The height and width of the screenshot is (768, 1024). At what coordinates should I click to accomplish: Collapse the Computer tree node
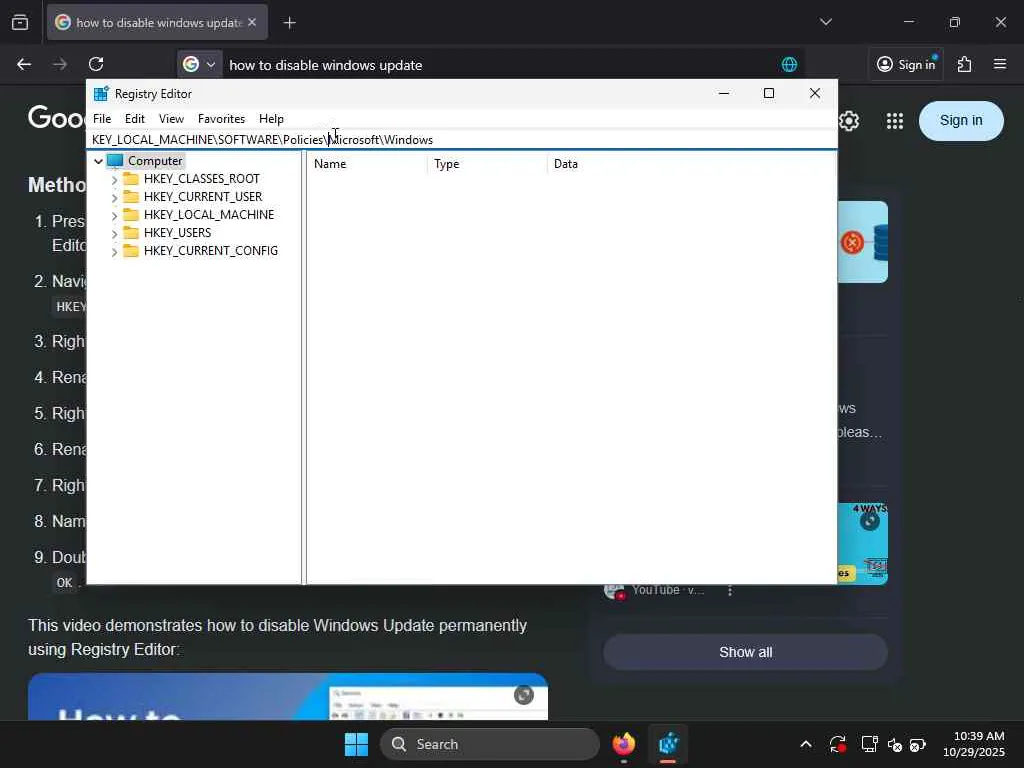99,161
